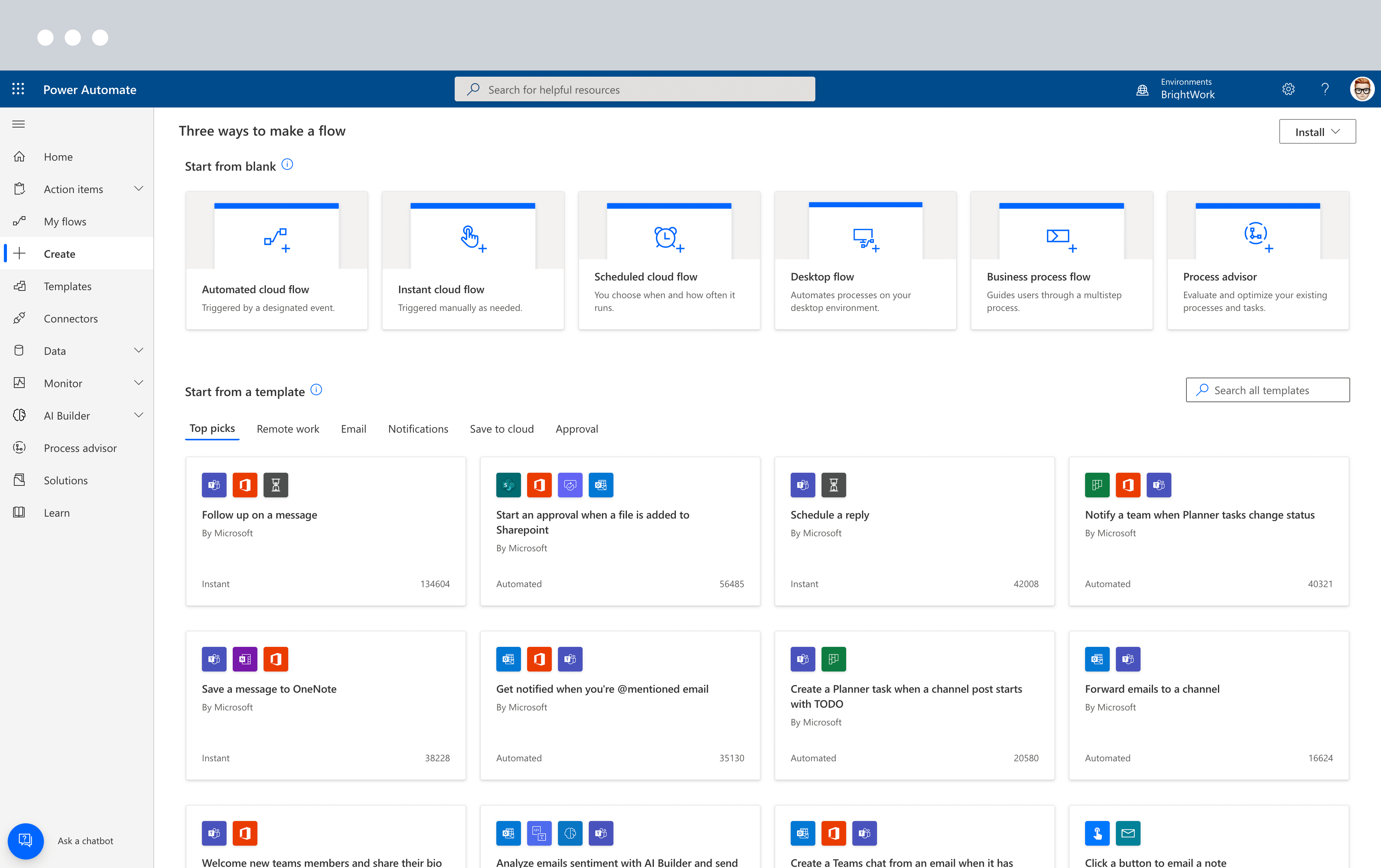The width and height of the screenshot is (1381, 868).
Task: Open the Schedule a reply template
Action: [x=914, y=531]
